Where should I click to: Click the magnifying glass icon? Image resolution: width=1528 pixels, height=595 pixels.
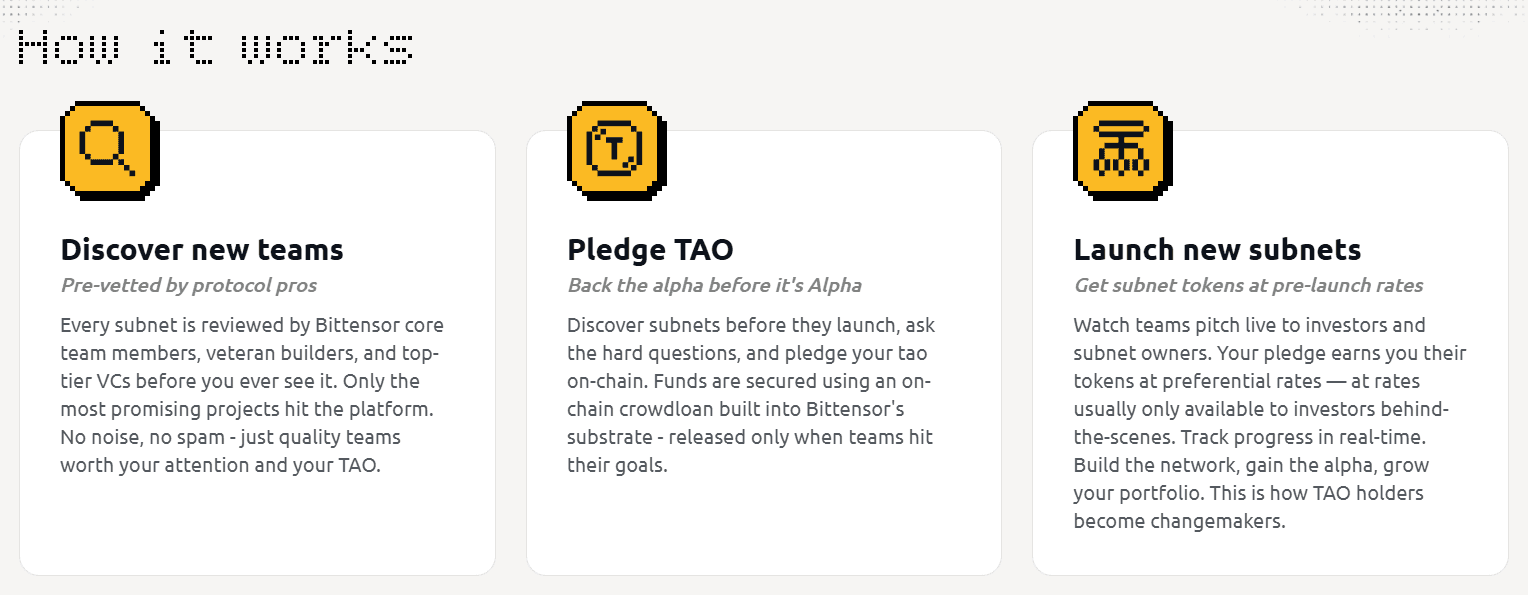[x=108, y=148]
